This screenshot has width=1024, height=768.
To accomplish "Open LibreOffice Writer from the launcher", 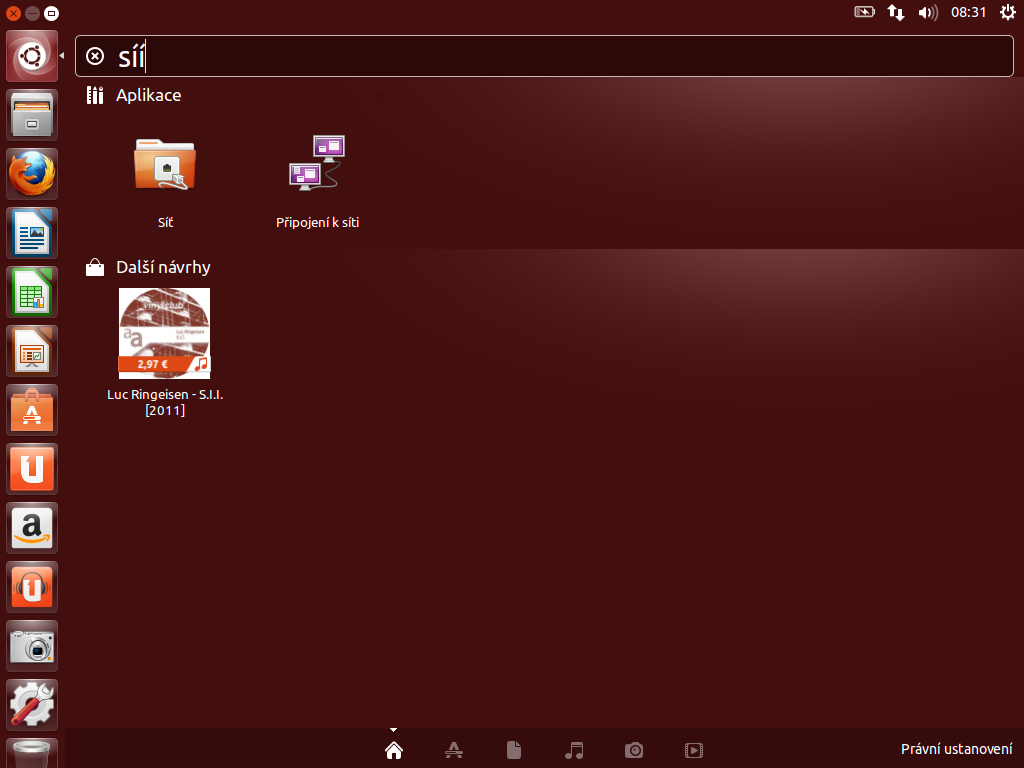I will coord(33,234).
